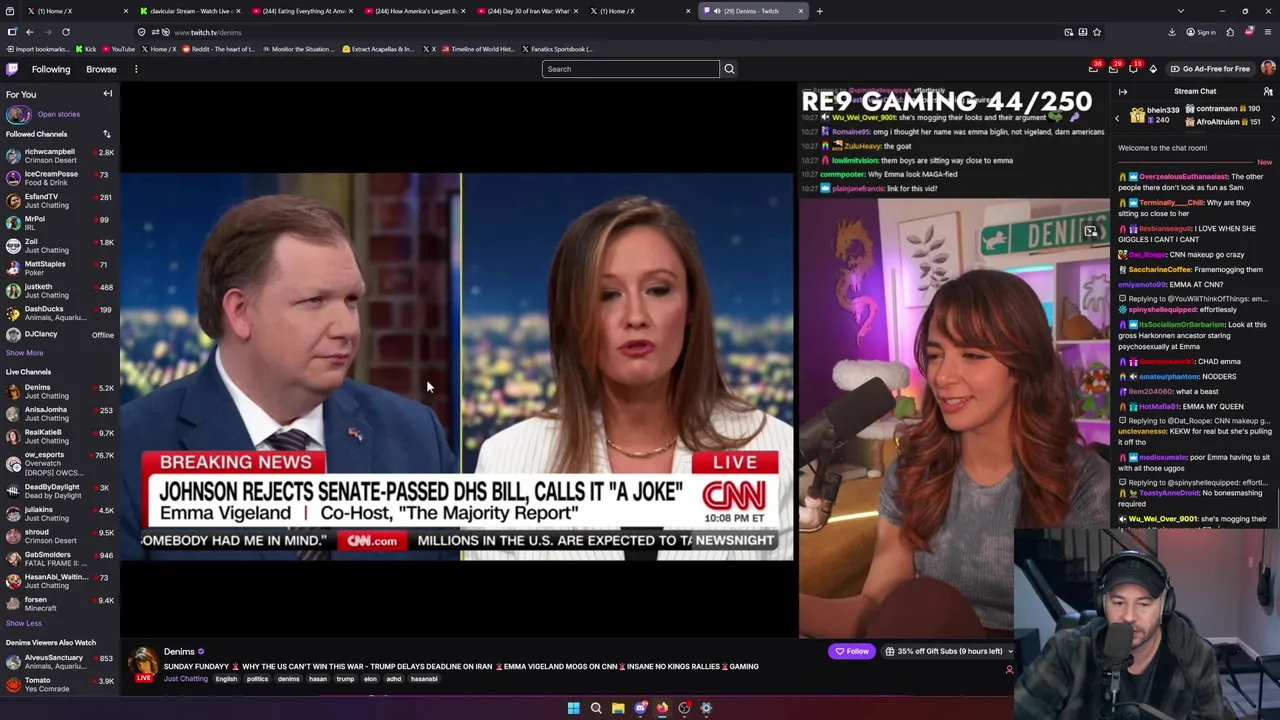Show previous gift leaderboard entries
Image resolution: width=1280 pixels, height=720 pixels.
1117,118
